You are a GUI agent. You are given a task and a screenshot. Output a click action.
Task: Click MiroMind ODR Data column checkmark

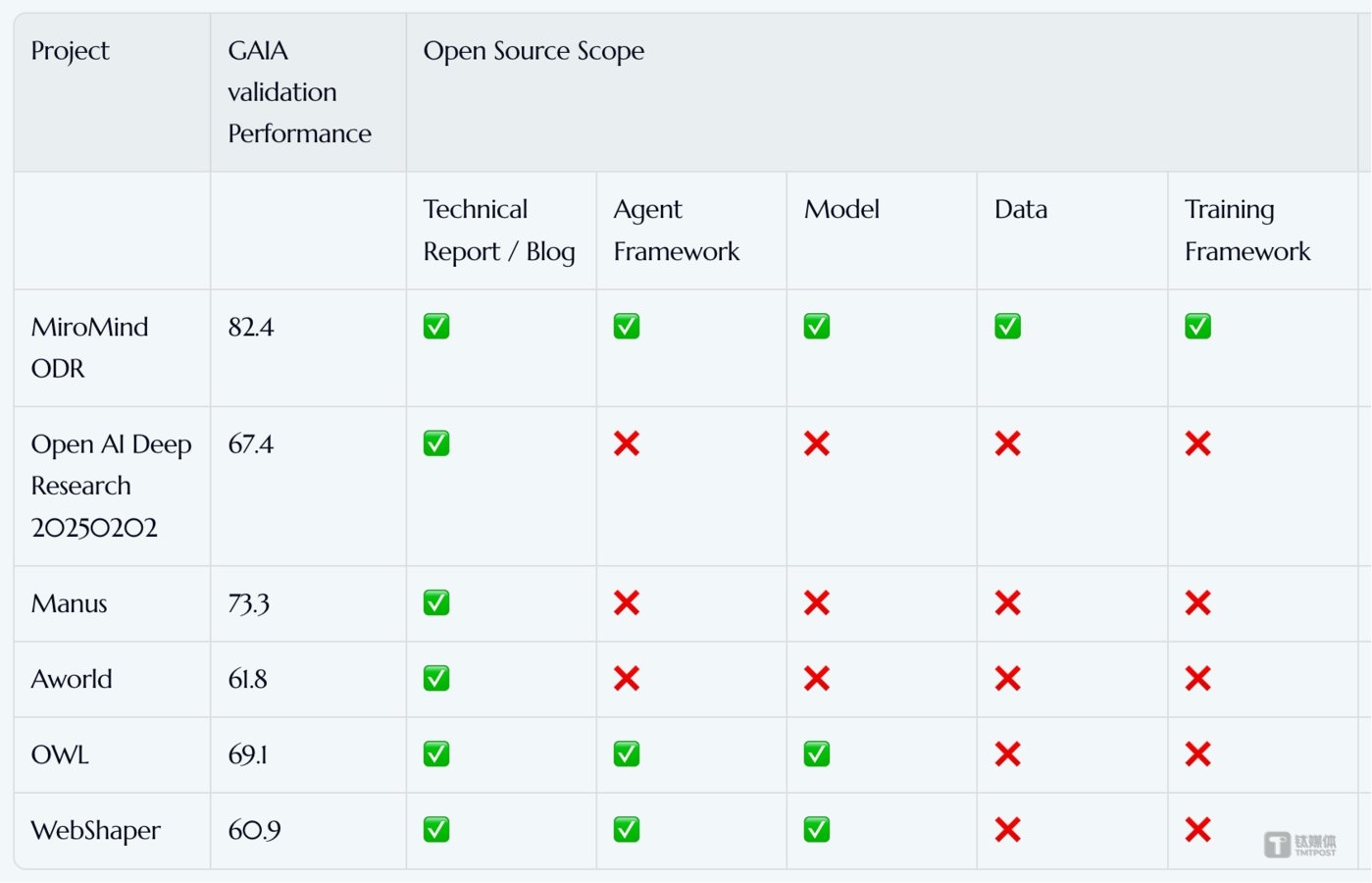[1007, 327]
